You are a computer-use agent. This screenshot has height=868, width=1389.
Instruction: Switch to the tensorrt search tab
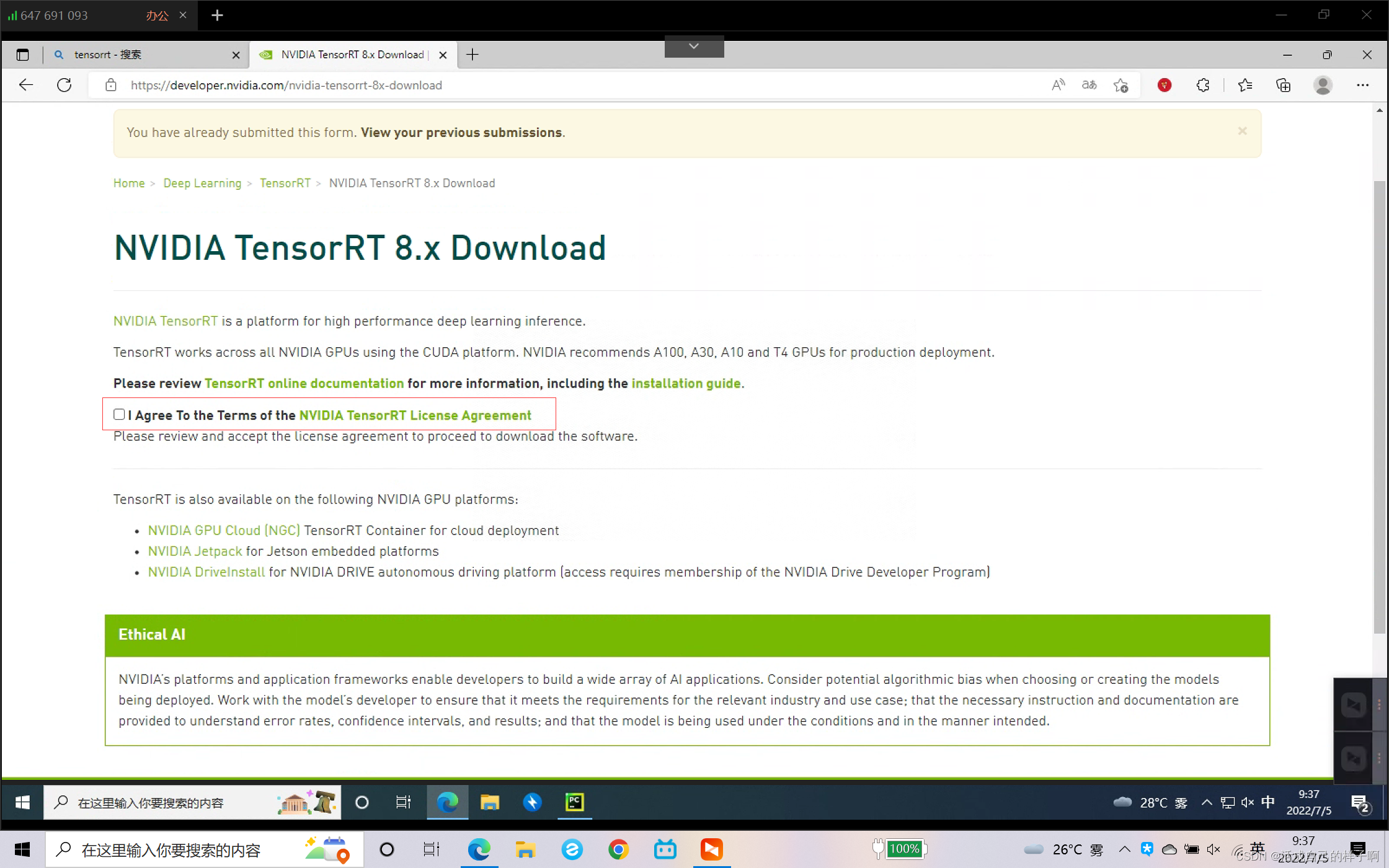[x=143, y=55]
